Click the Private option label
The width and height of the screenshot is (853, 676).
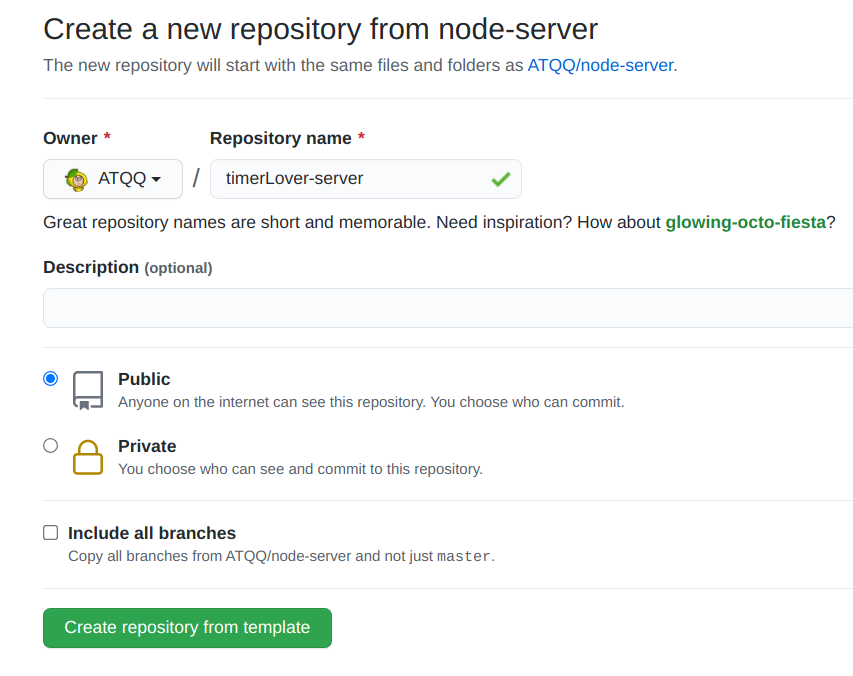147,446
